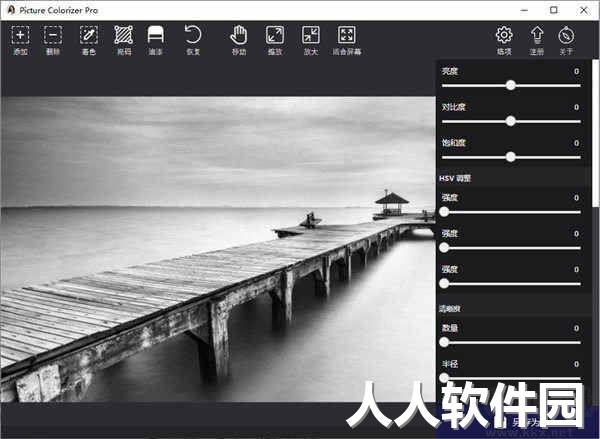Click the 亮度 label
Viewport: 600px width, 439px height.
(450, 71)
